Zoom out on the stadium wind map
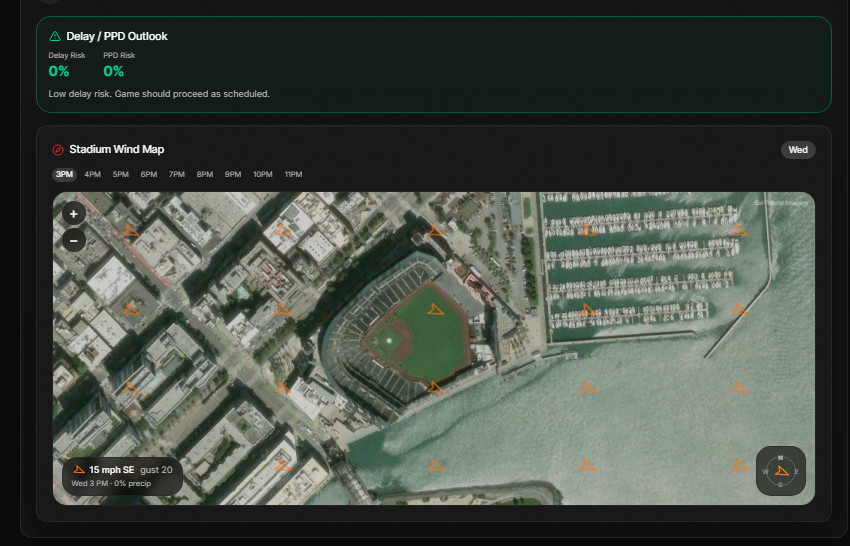This screenshot has width=850, height=546. [x=74, y=240]
